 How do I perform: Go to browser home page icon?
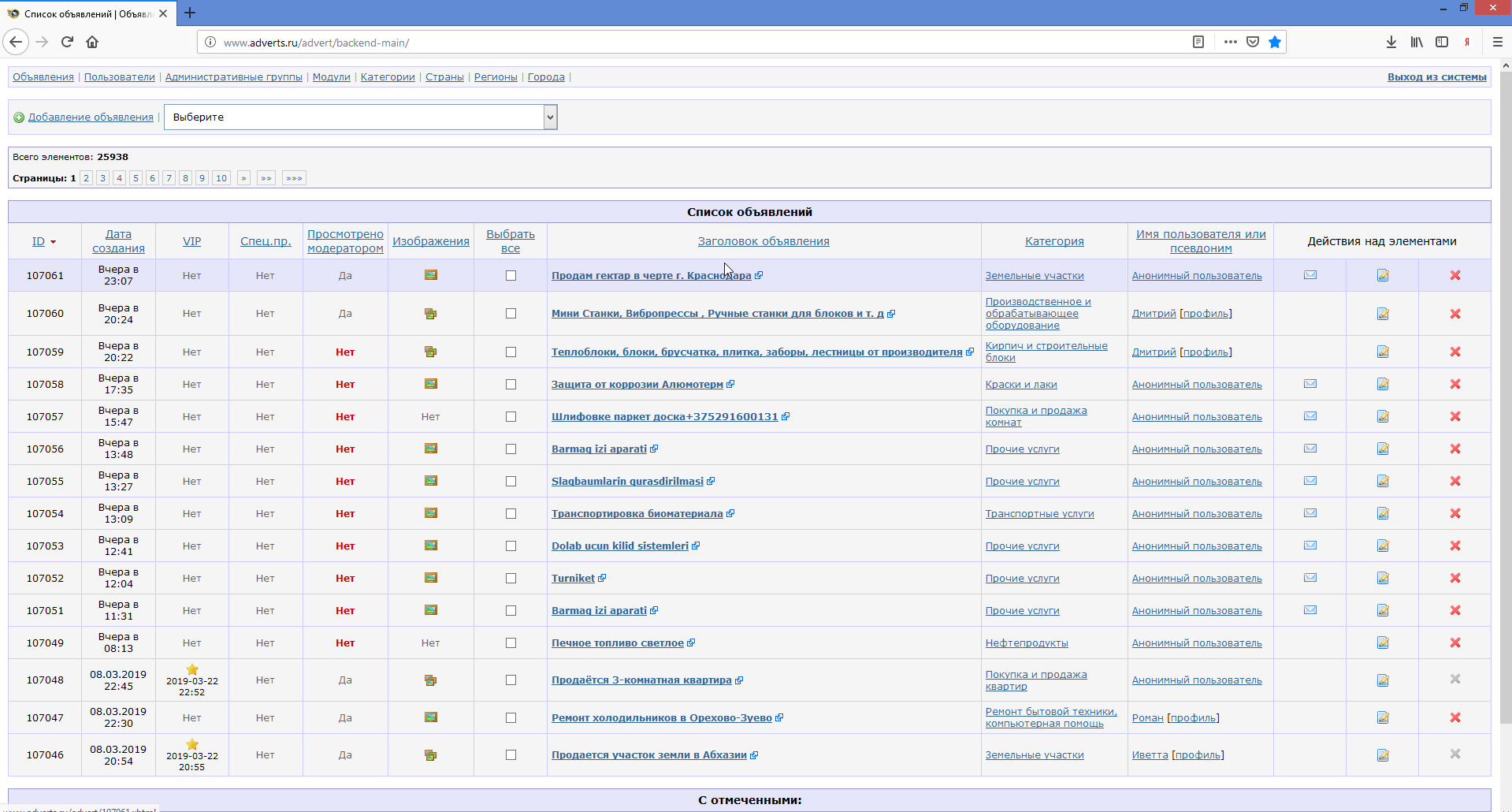[92, 43]
